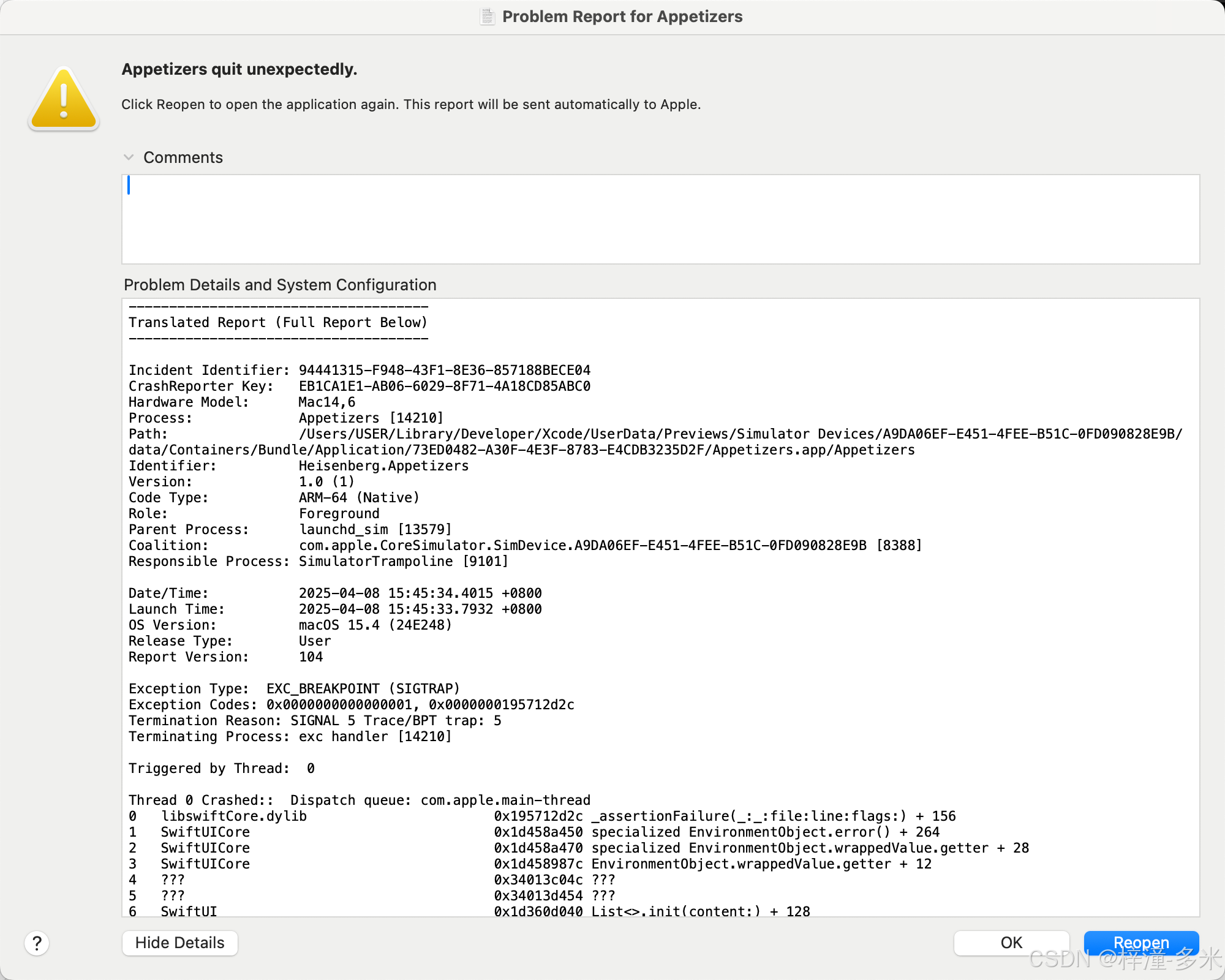Click the 'Triggered by Thread: 0' line

coord(221,768)
